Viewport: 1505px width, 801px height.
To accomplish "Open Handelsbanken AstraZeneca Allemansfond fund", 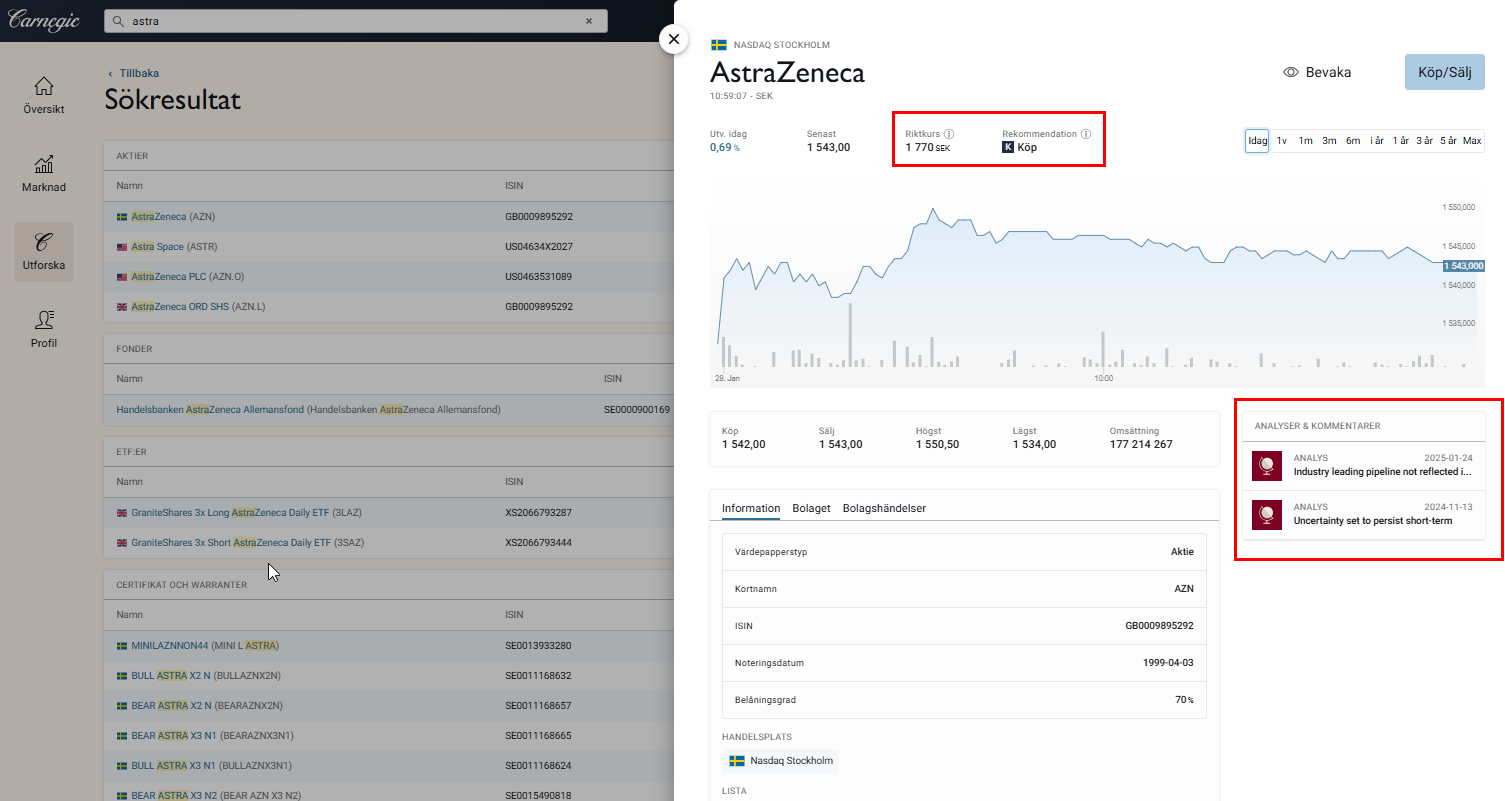I will [x=308, y=410].
